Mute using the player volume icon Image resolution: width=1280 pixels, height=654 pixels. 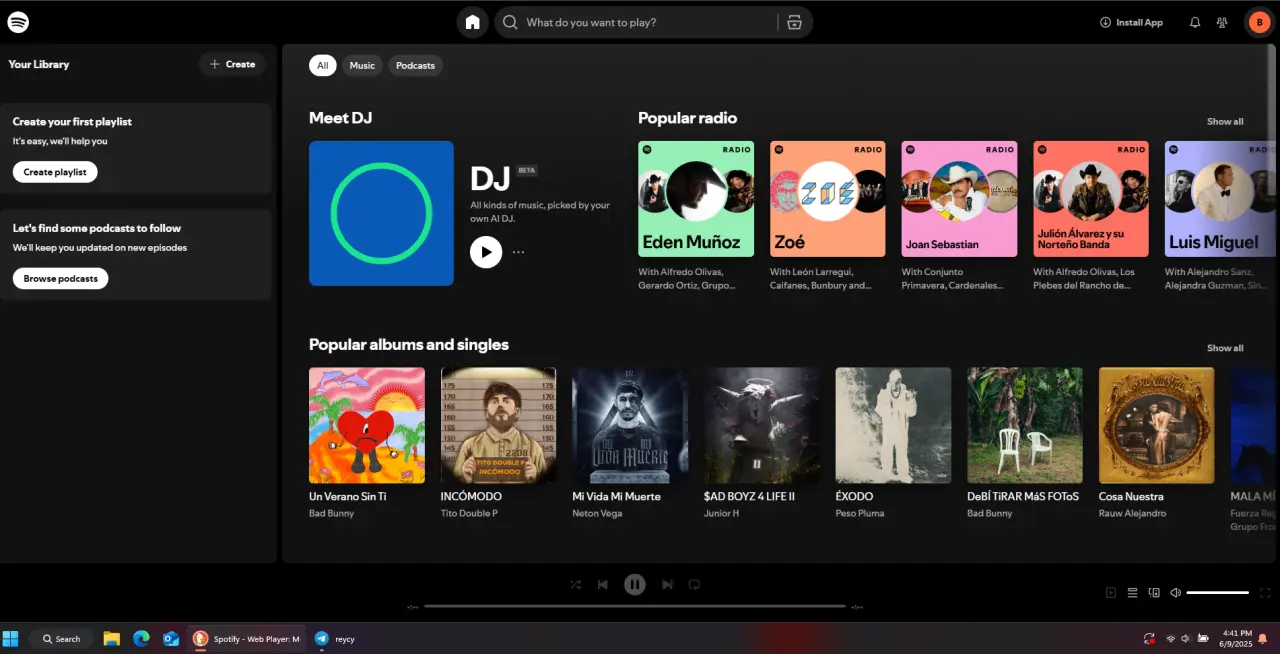point(1176,593)
